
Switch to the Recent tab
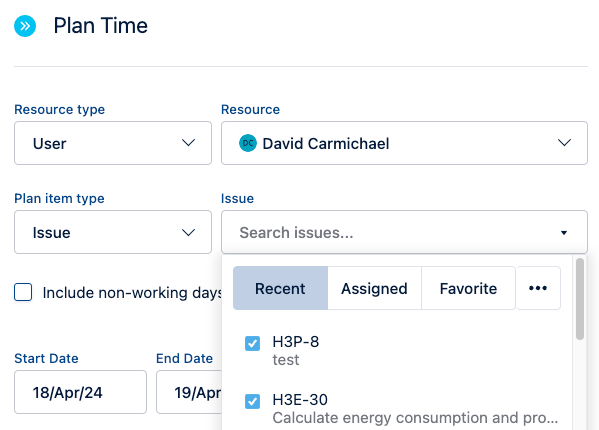click(x=280, y=288)
